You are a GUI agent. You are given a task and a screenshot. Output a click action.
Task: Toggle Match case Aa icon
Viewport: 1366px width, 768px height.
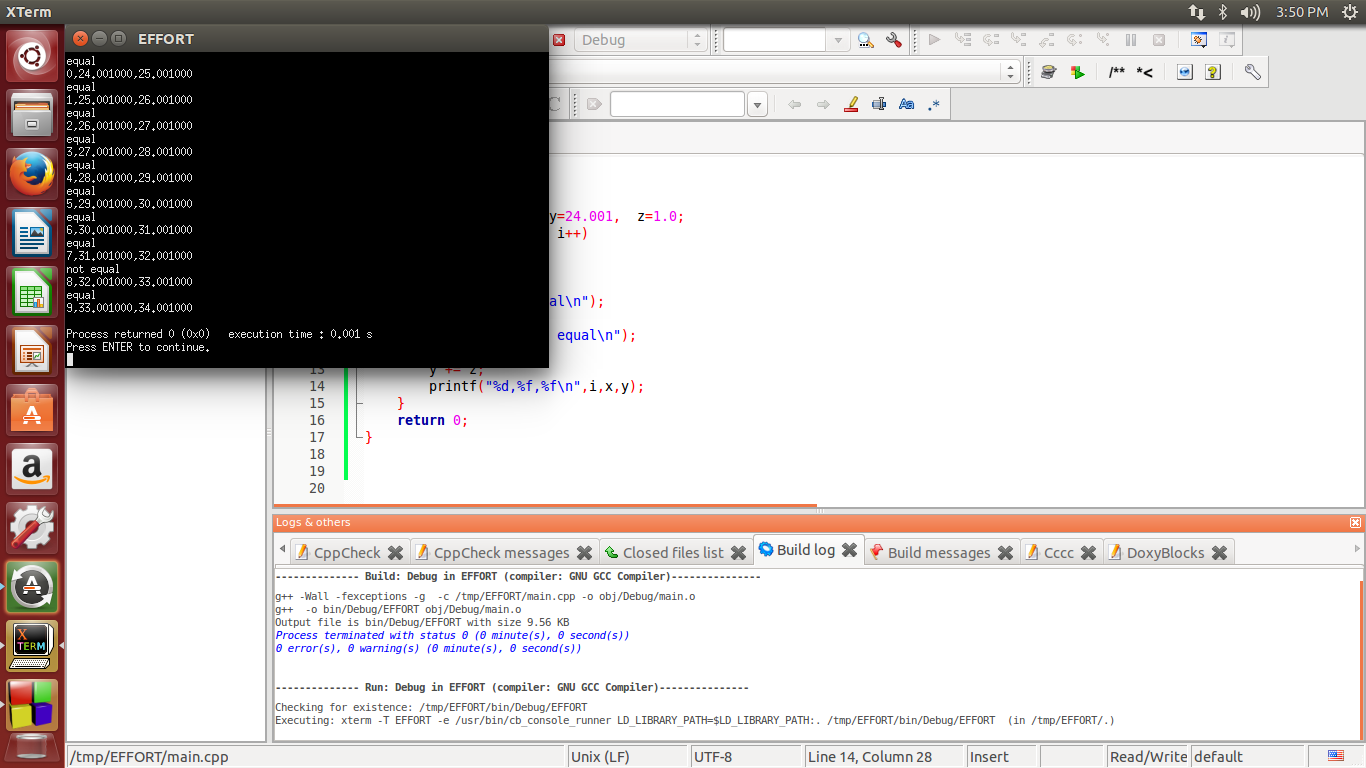[x=906, y=104]
